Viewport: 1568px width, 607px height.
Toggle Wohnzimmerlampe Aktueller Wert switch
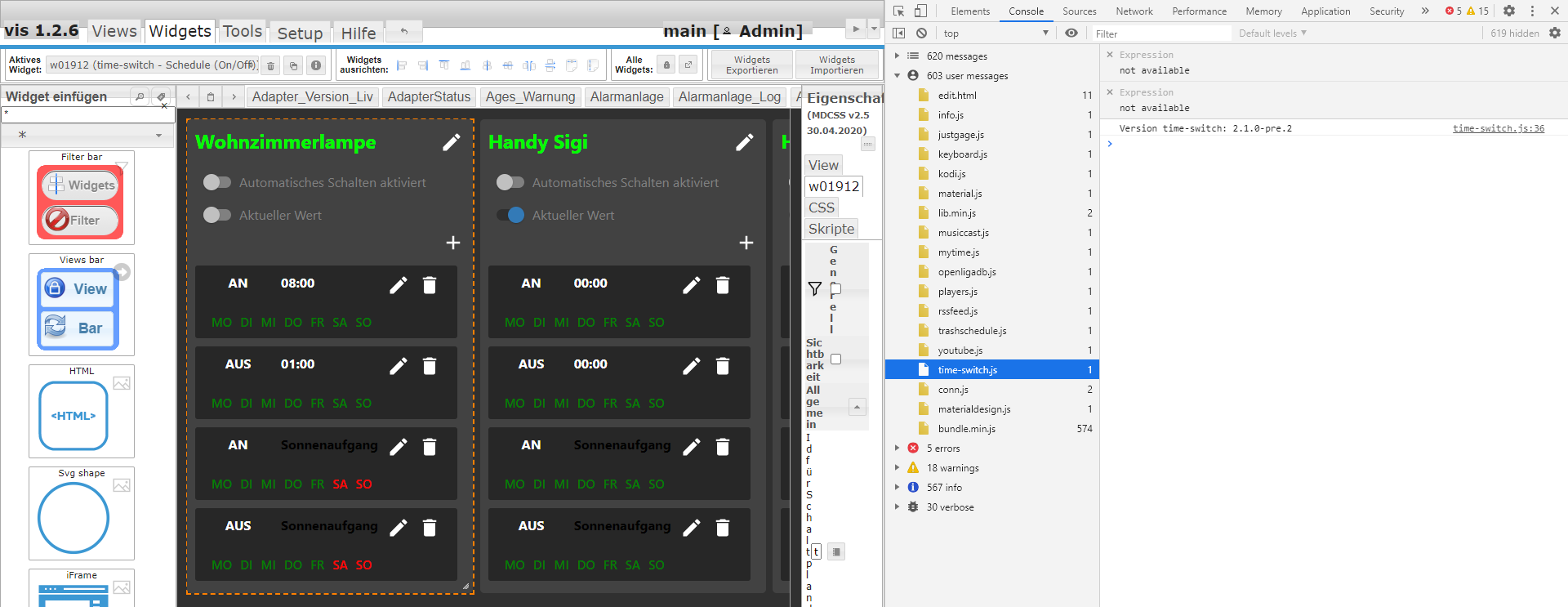[x=217, y=215]
